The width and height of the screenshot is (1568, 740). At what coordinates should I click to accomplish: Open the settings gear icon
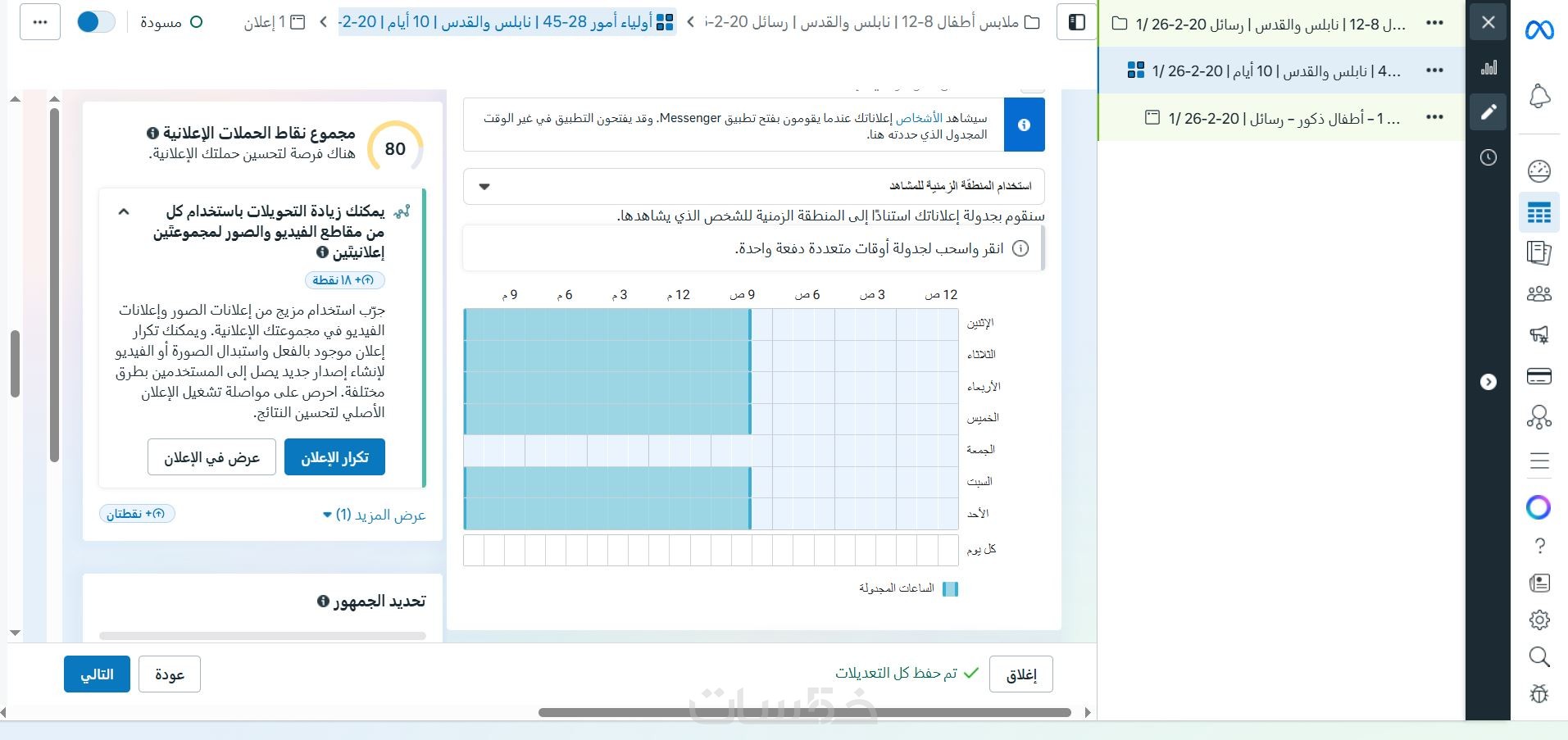pyautogui.click(x=1539, y=620)
